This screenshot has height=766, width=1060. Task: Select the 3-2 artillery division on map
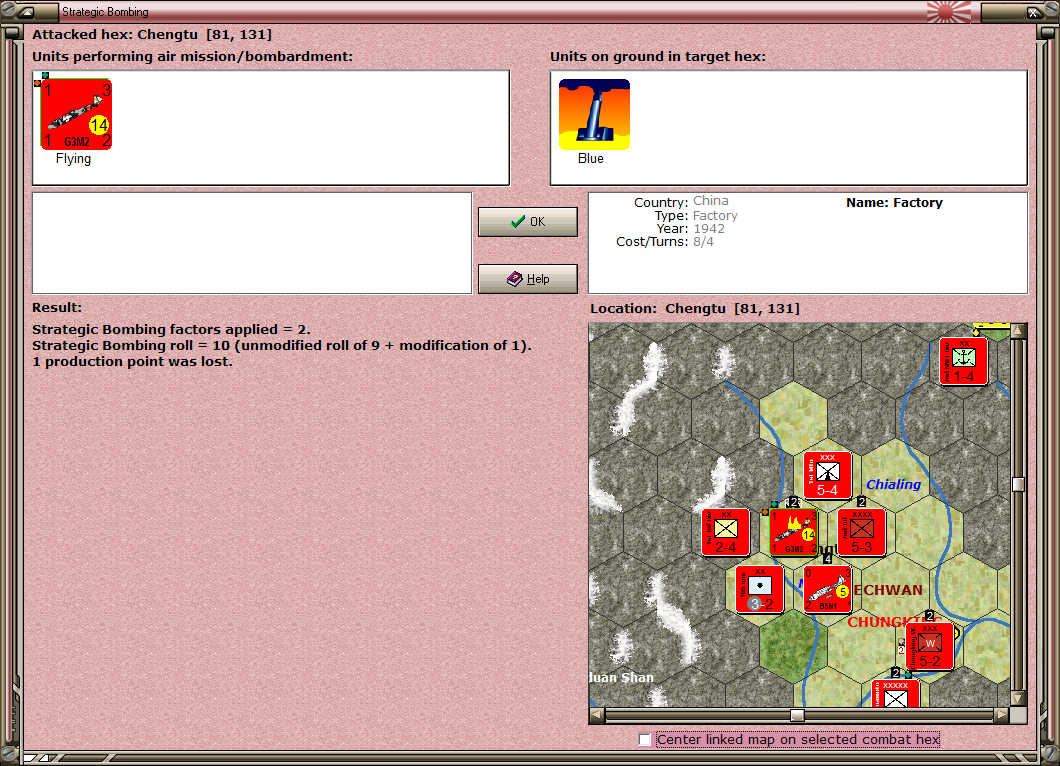coord(760,590)
